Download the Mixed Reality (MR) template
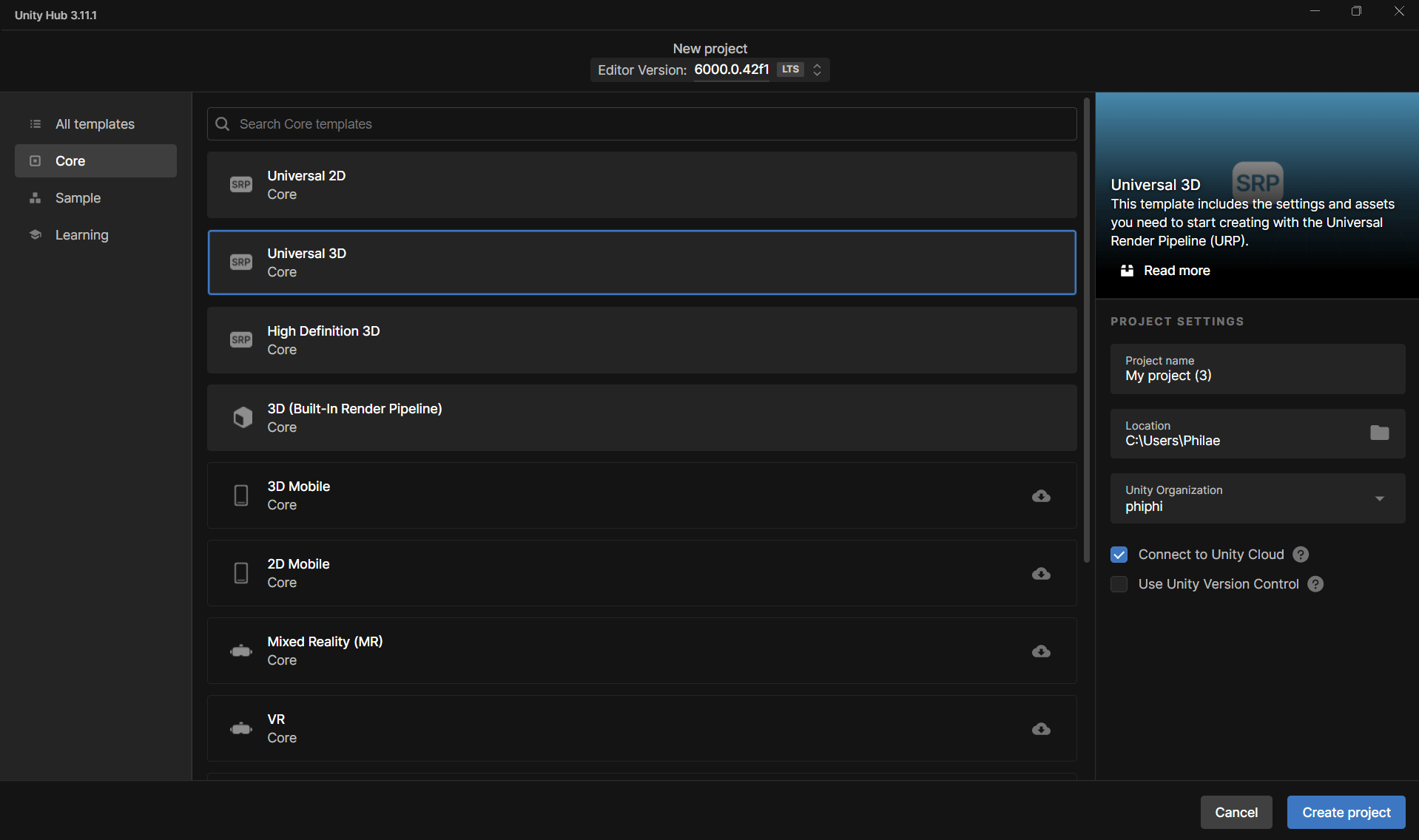 1041,651
